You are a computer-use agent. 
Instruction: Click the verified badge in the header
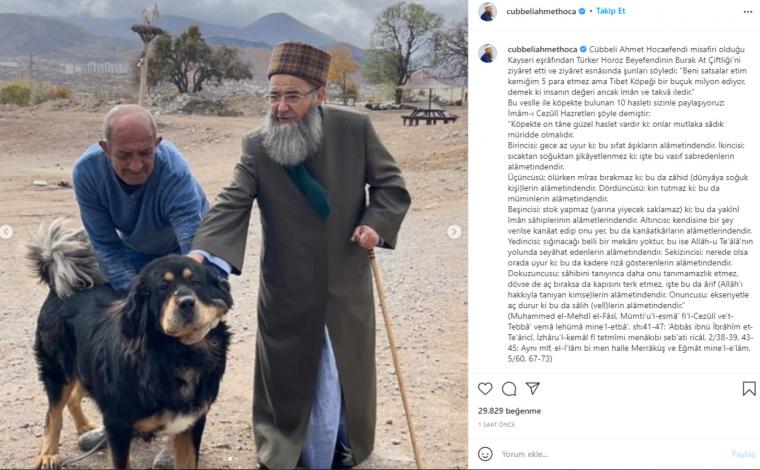click(582, 11)
